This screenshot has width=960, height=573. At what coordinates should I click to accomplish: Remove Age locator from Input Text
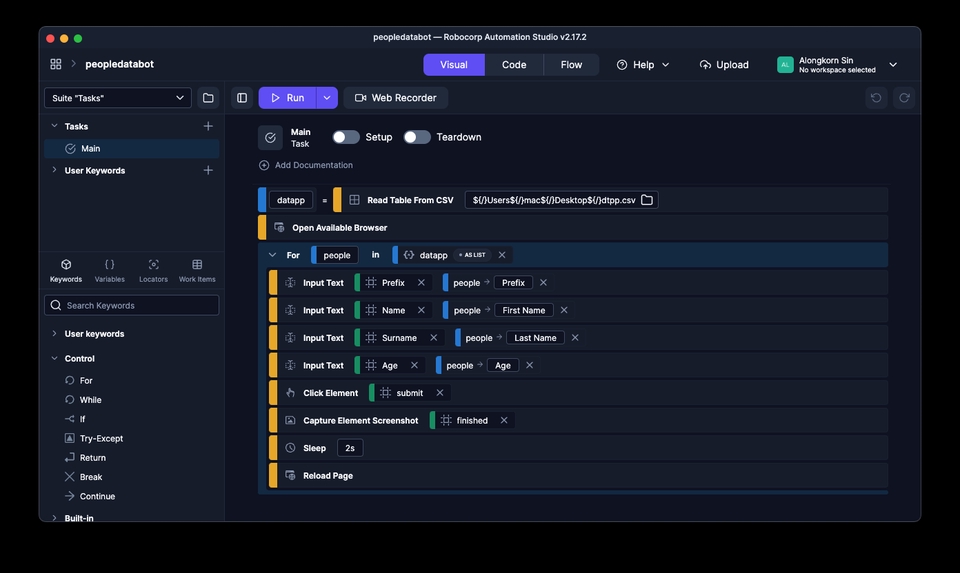pos(414,365)
